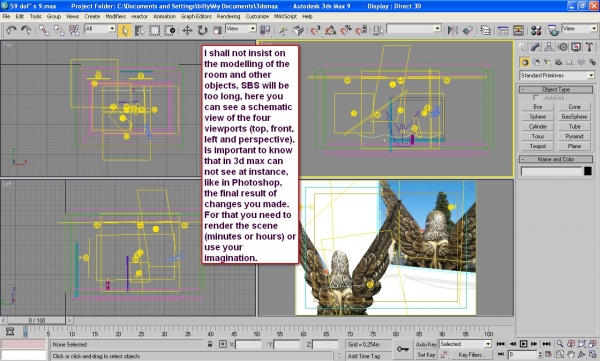Image resolution: width=600 pixels, height=361 pixels.
Task: Open the Layer Manager icon
Action: [485, 30]
